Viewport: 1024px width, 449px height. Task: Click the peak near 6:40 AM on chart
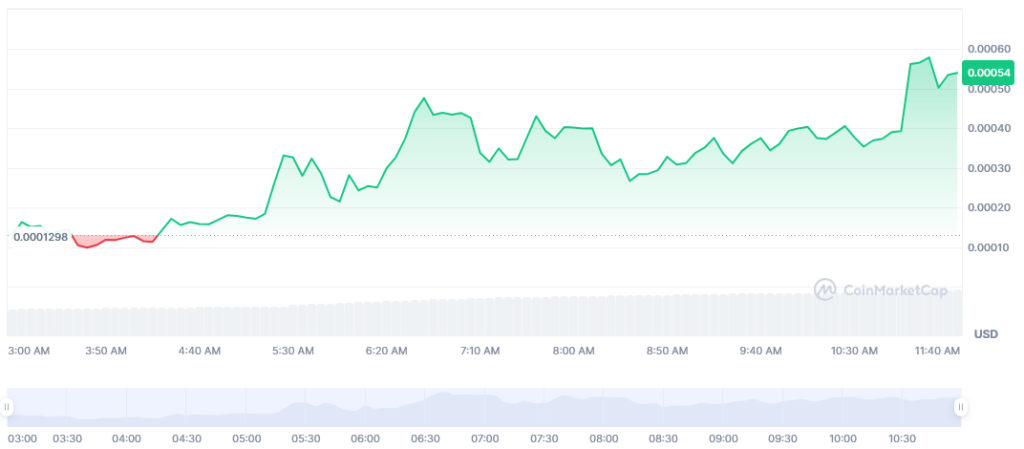[x=423, y=98]
